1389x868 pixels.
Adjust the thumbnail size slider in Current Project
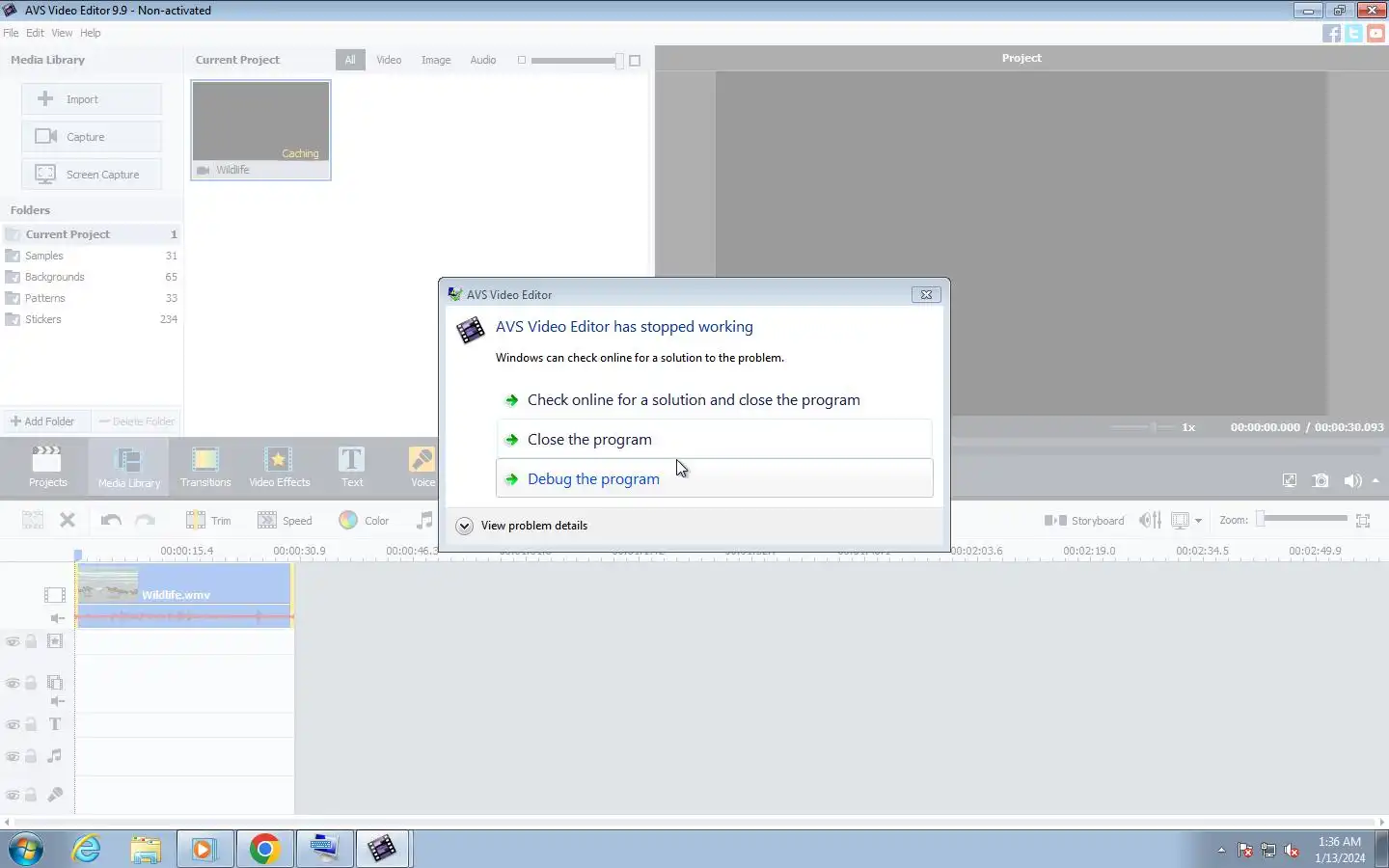tap(576, 60)
